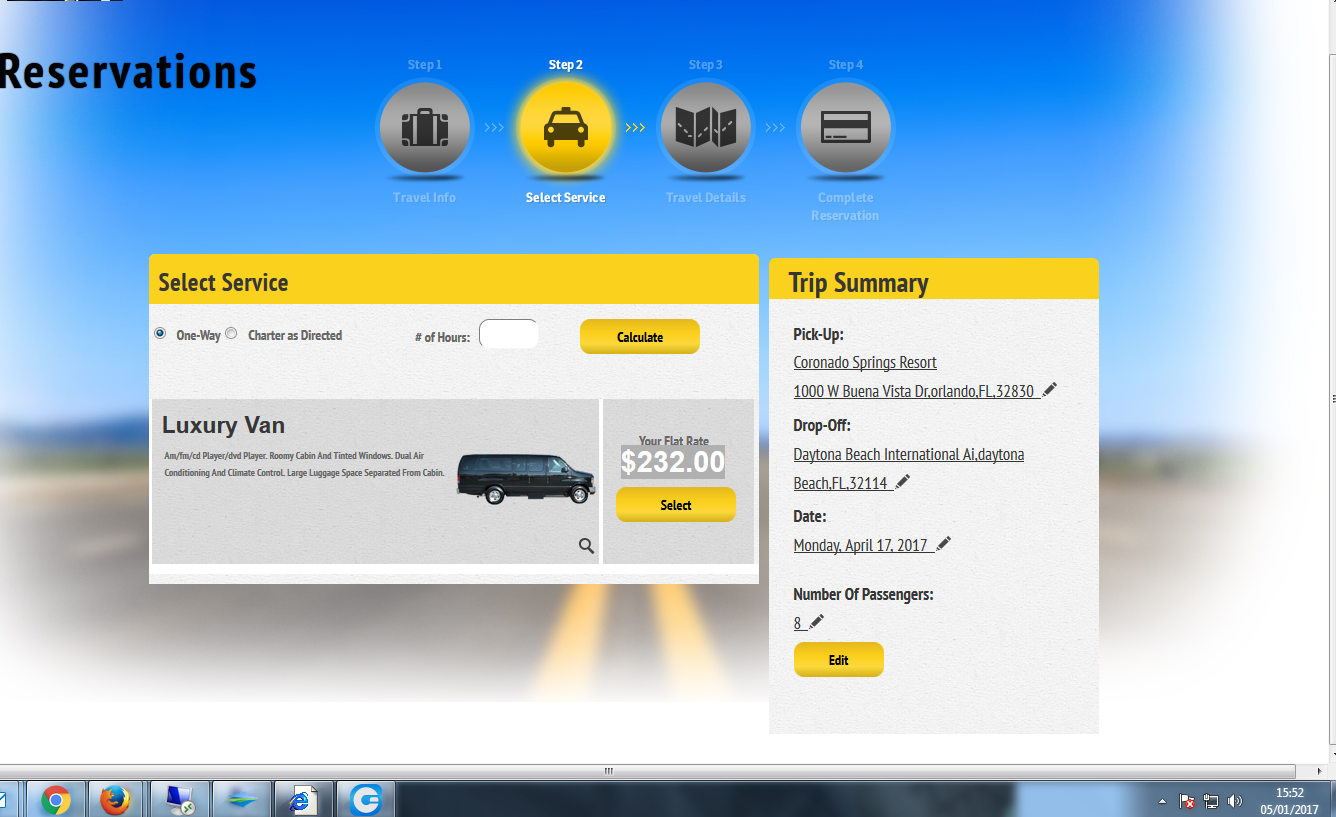1336x817 pixels.
Task: Click the Select Service panel heading
Action: click(223, 283)
